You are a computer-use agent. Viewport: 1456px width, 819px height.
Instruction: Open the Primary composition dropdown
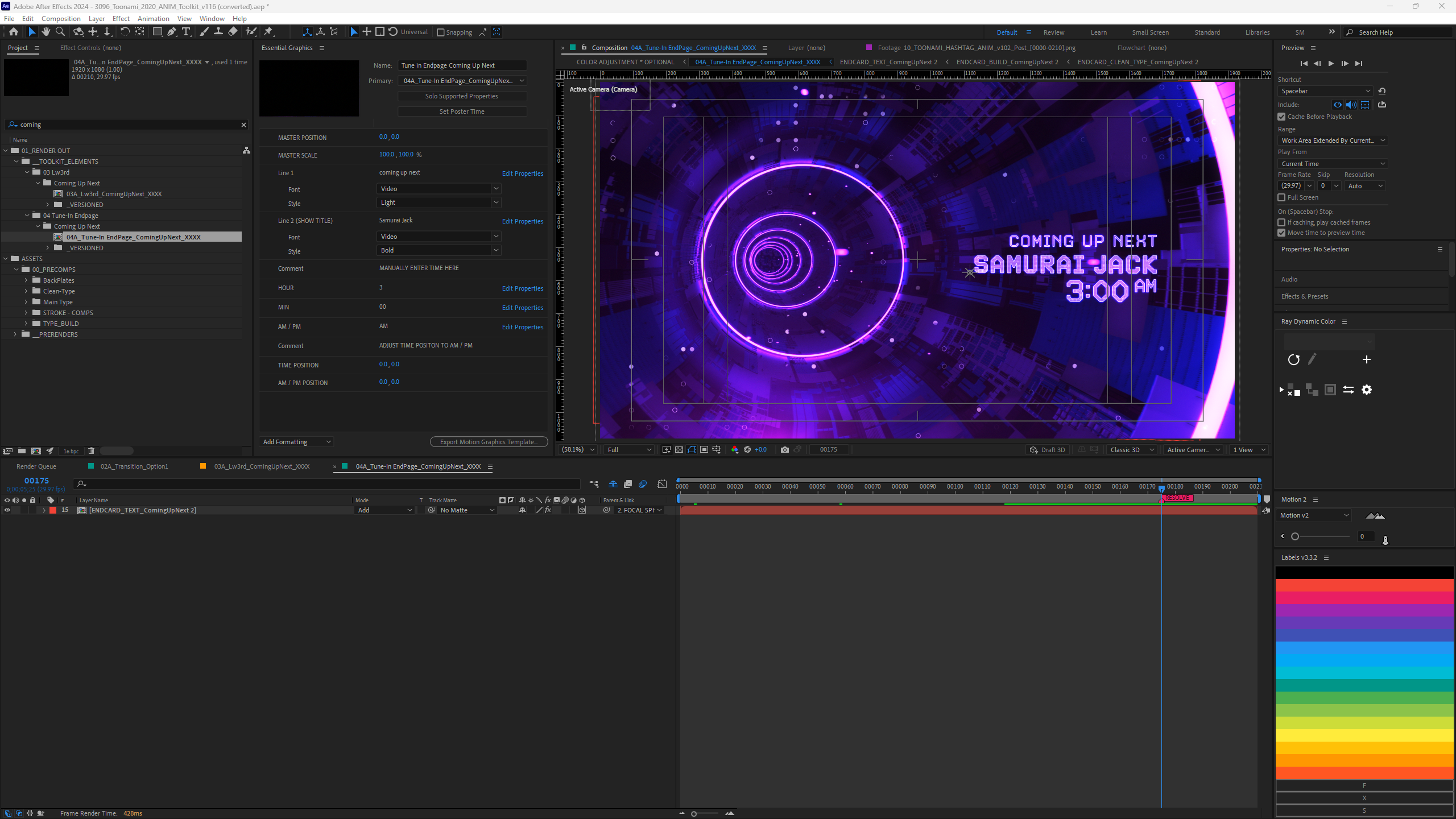point(463,81)
